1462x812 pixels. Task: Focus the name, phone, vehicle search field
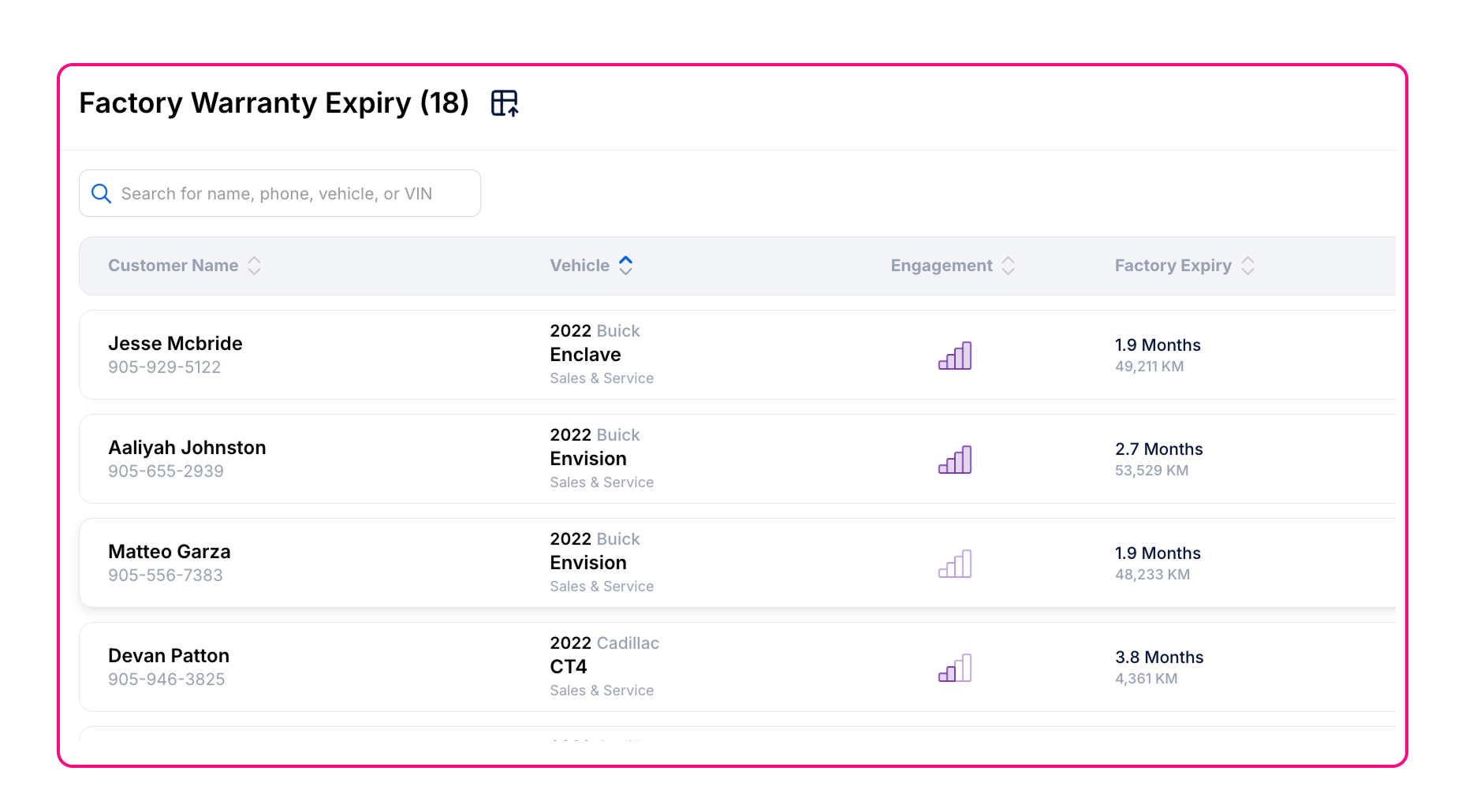(x=292, y=193)
